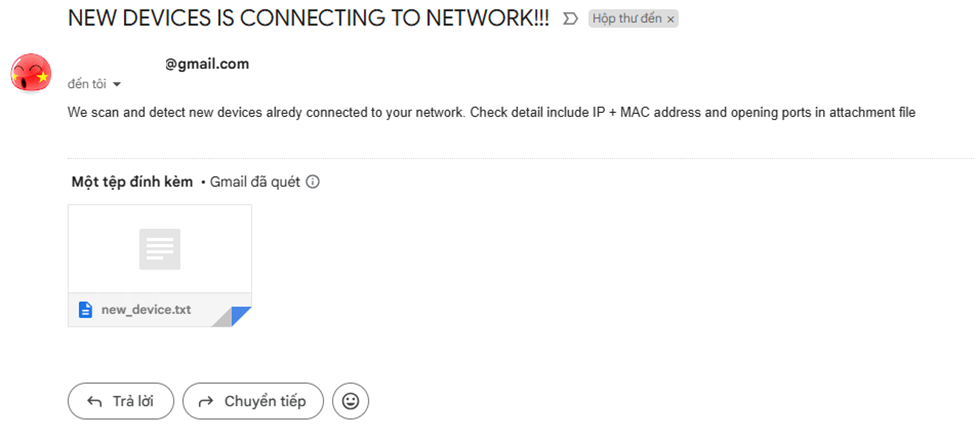
Task: Expand recipient details arrow next to đến tôi
Action: (x=116, y=85)
